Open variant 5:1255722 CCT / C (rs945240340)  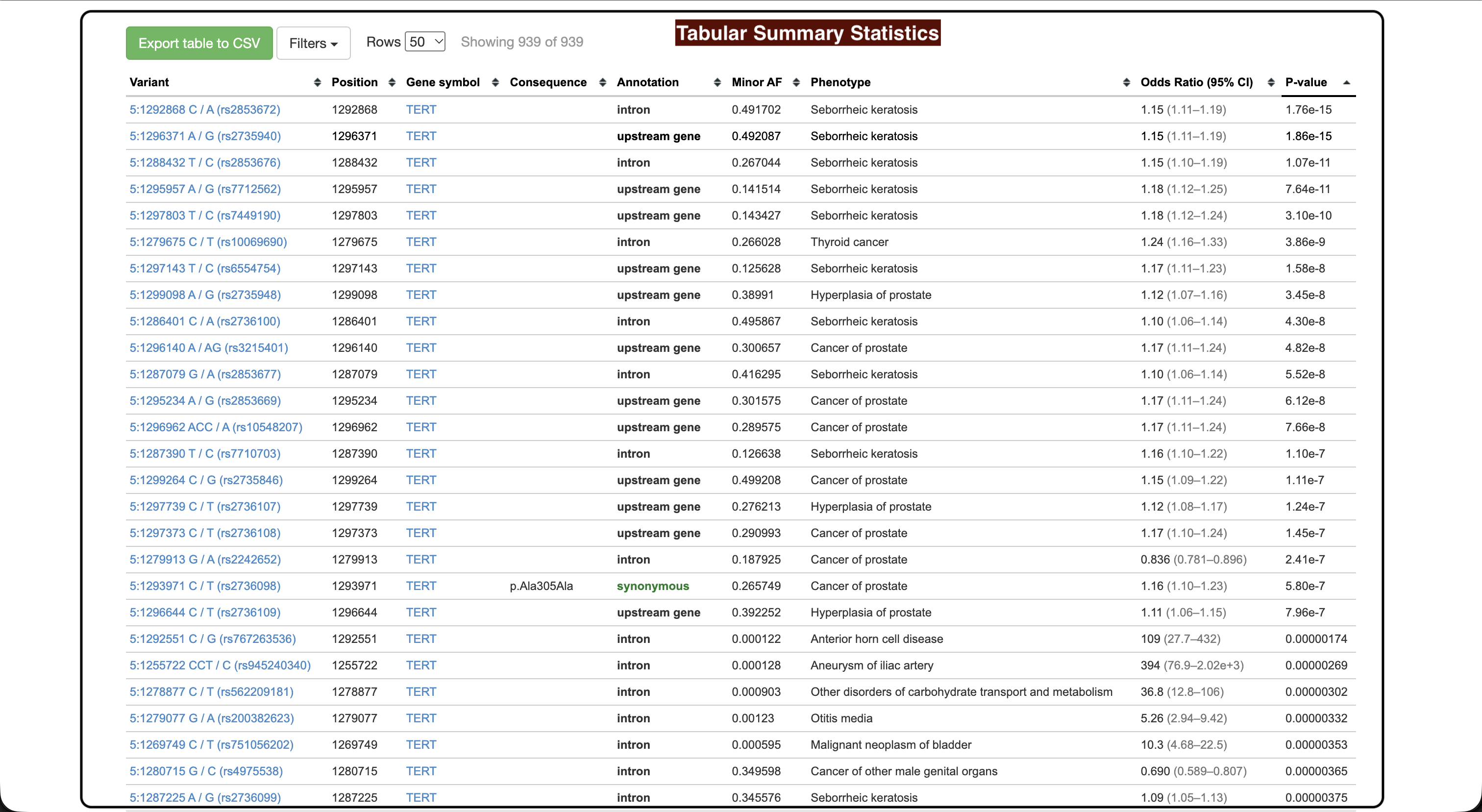pyautogui.click(x=220, y=665)
